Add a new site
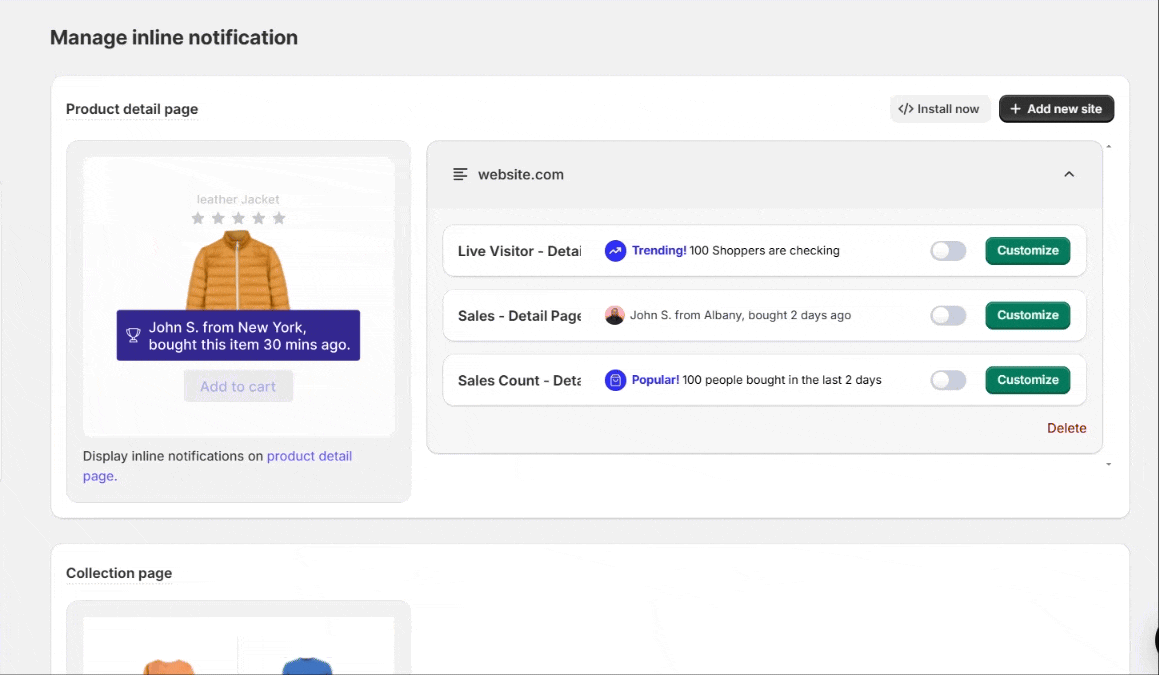 point(1056,109)
